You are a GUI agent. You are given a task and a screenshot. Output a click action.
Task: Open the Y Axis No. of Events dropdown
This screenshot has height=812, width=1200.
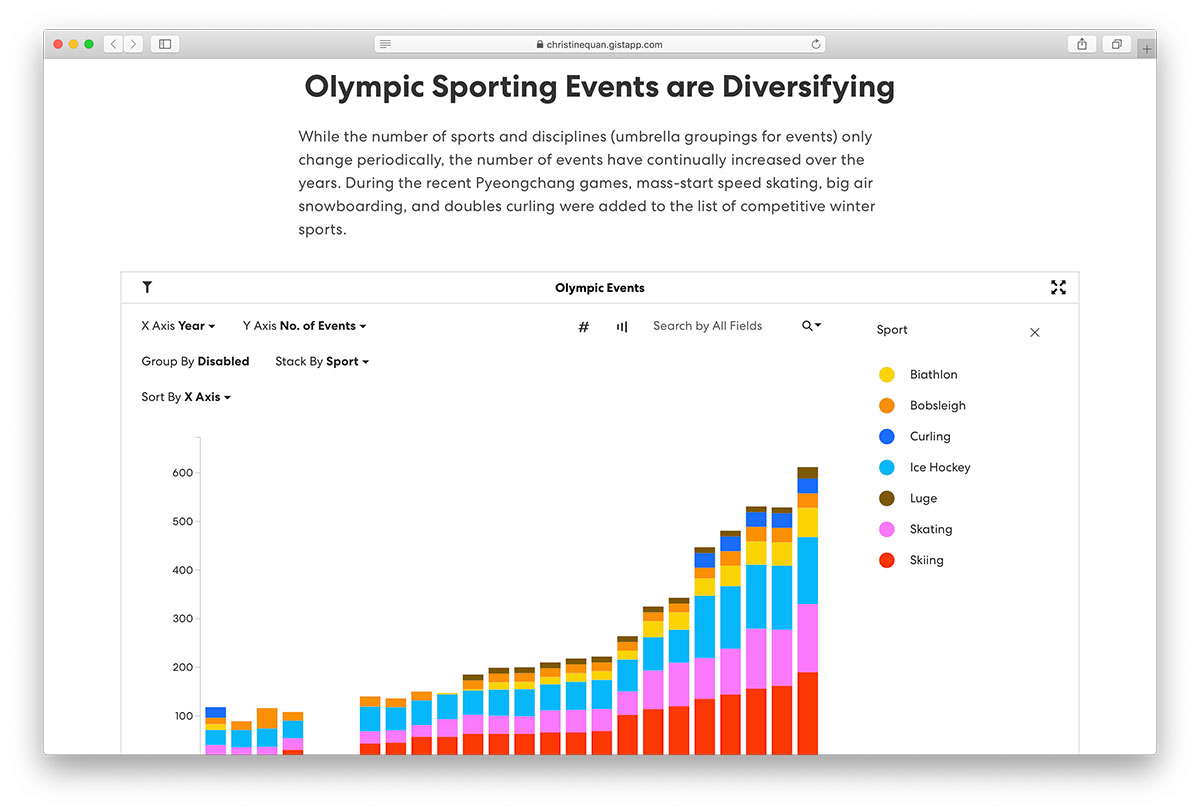(304, 326)
